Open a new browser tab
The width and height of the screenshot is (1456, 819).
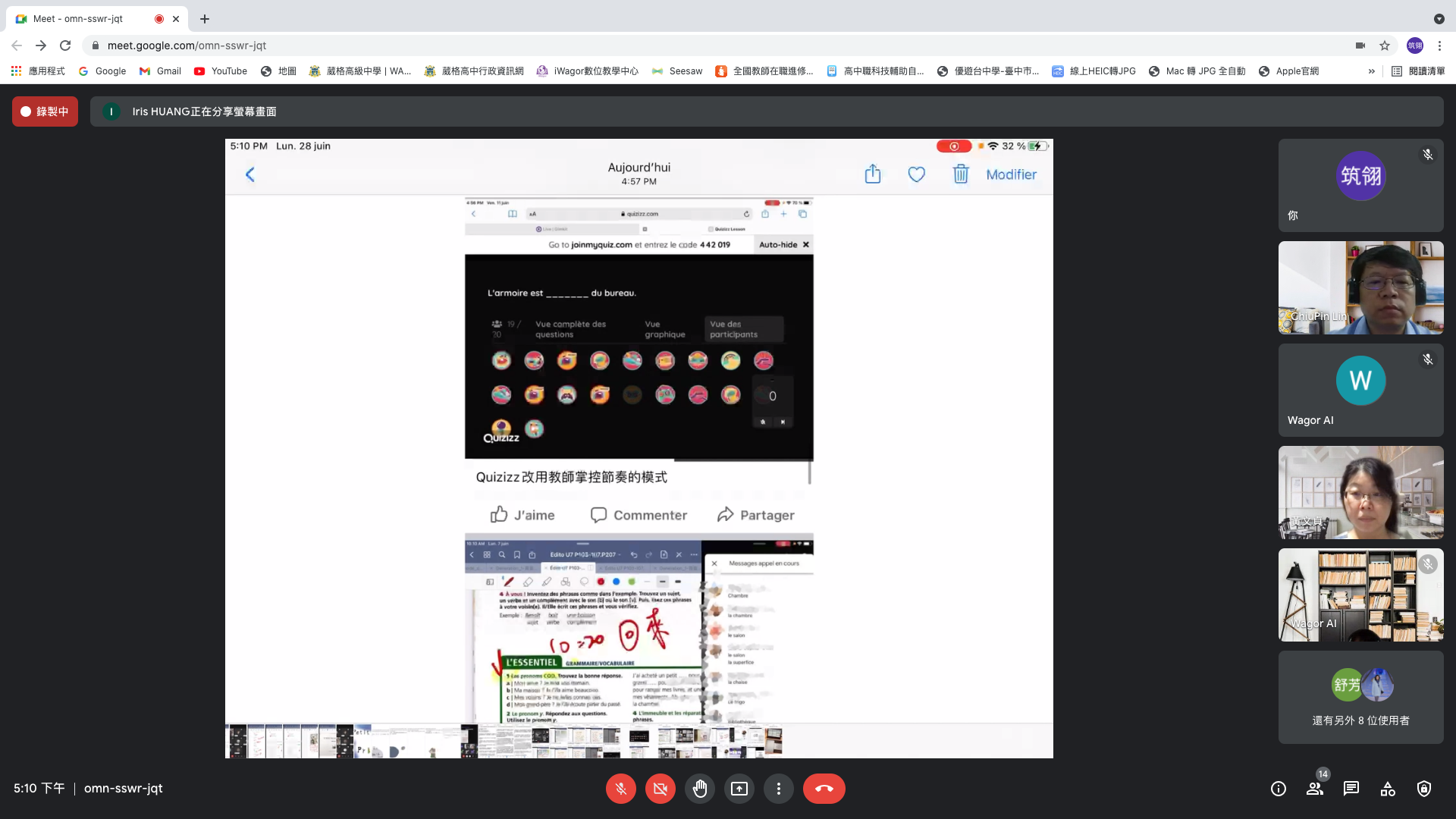click(205, 18)
